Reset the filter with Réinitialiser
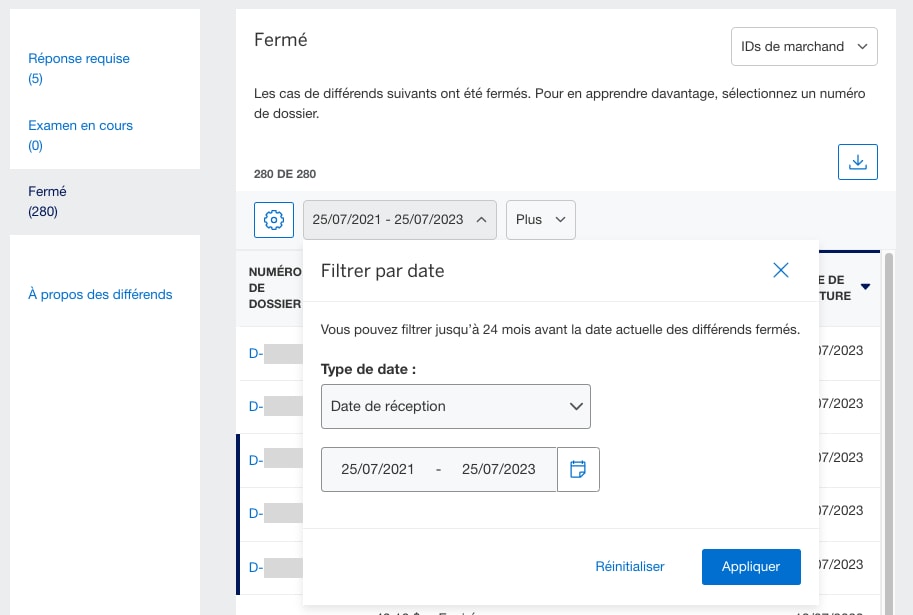Viewport: 913px width, 615px height. point(629,566)
